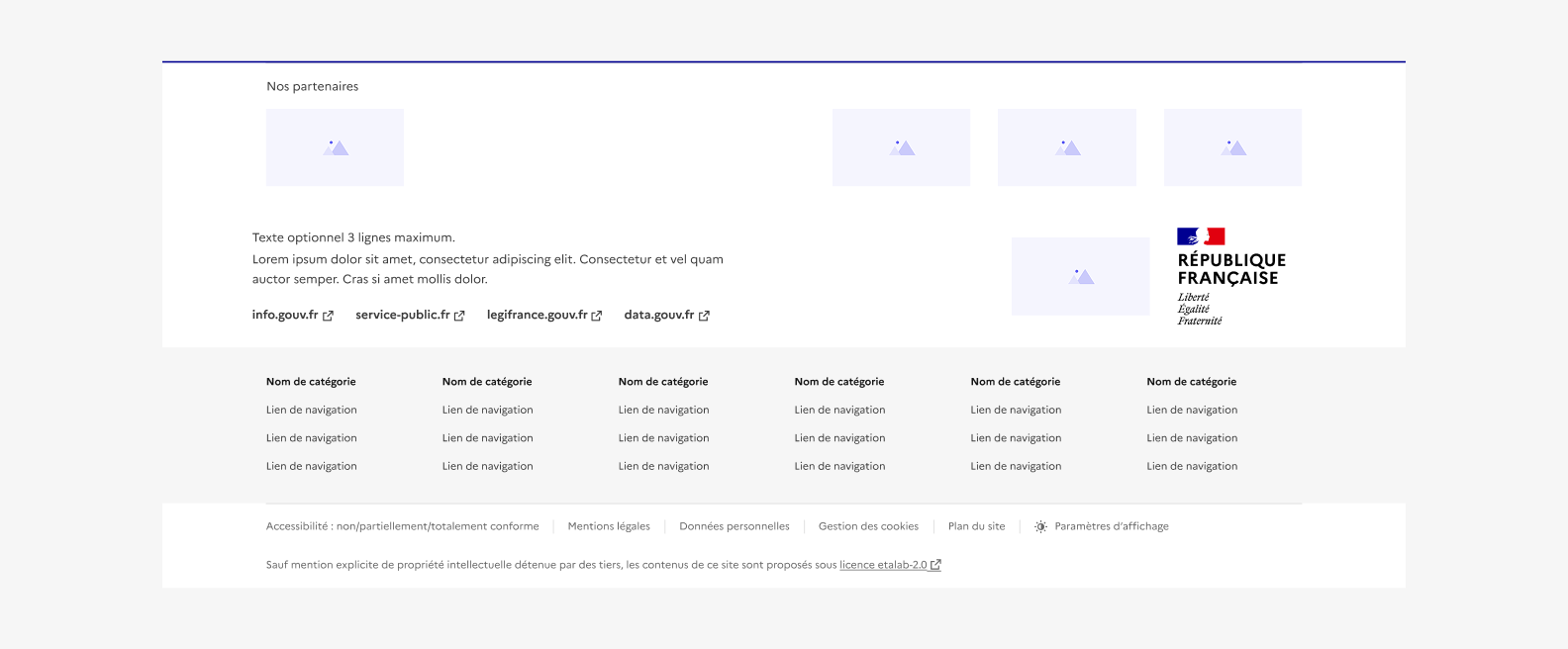Click the external link icon next to info.gouv.fr
Screen dimensions: 1568x649
pos(329,316)
